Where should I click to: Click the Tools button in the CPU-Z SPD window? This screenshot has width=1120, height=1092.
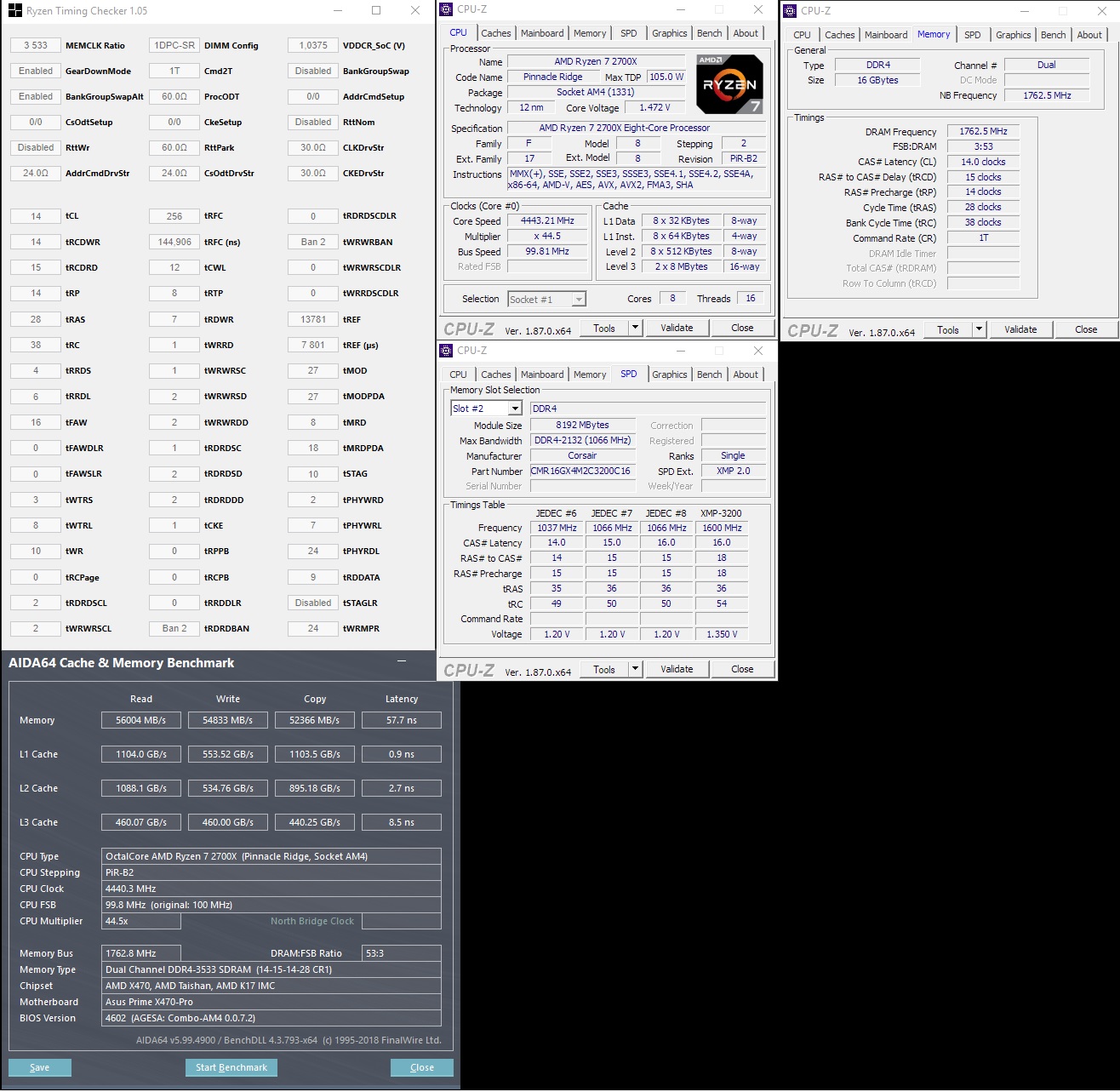pyautogui.click(x=604, y=669)
